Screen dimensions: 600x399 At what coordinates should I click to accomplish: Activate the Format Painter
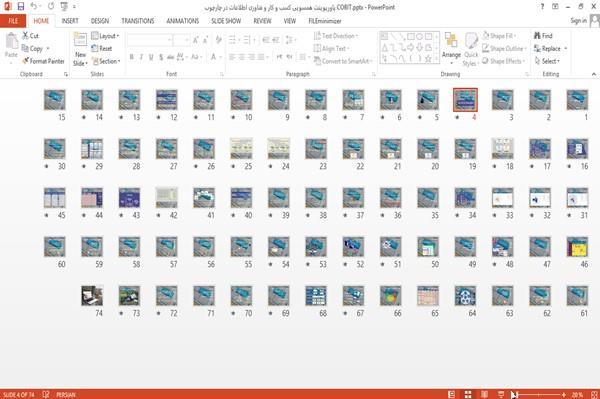[x=43, y=61]
